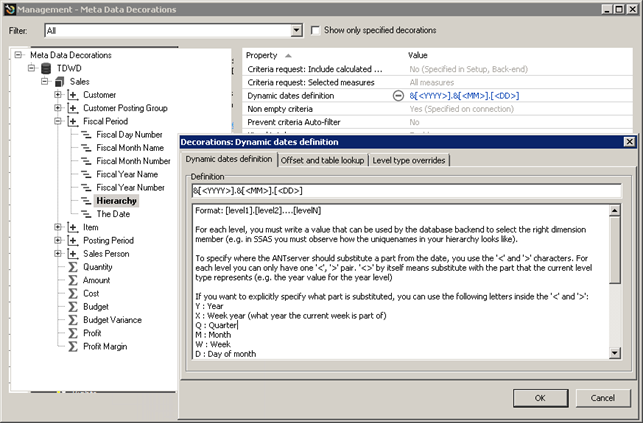This screenshot has height=423, width=643.
Task: Remove the Dynamic dates definition decoration (minus icon)
Action: [398, 96]
